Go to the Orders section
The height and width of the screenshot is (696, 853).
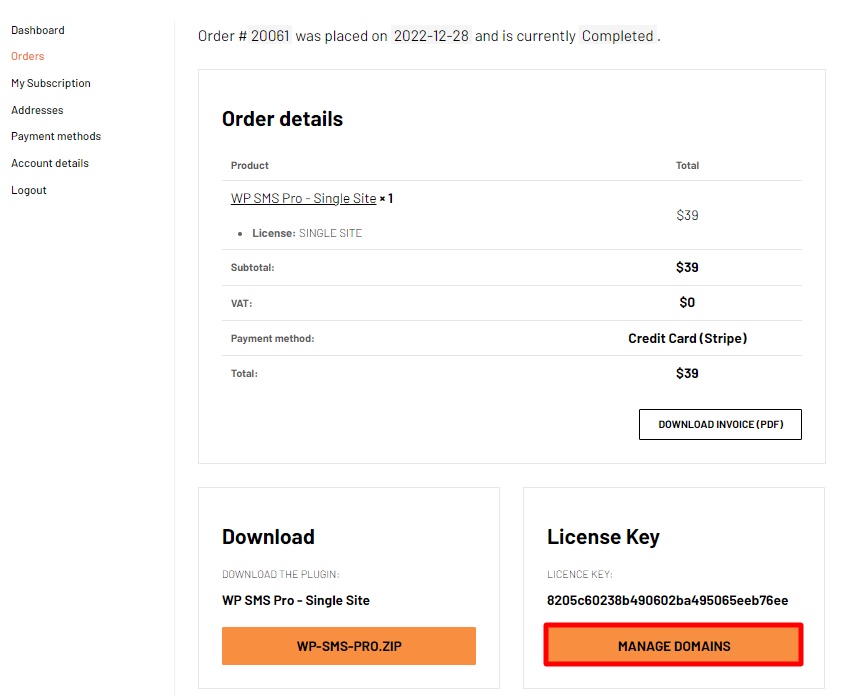click(x=27, y=56)
